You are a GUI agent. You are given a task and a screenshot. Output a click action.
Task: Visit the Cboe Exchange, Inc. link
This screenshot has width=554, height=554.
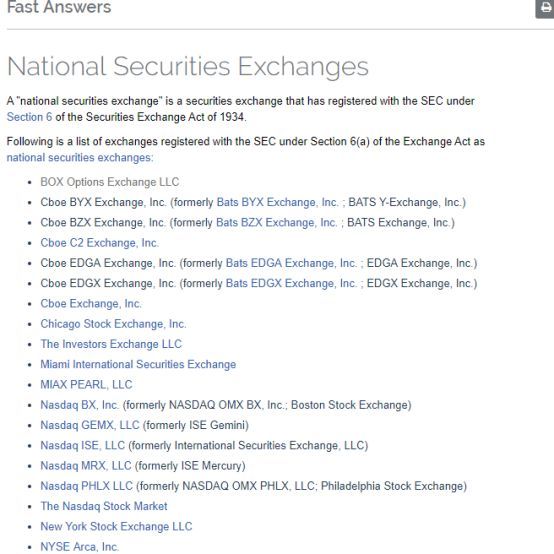click(91, 304)
